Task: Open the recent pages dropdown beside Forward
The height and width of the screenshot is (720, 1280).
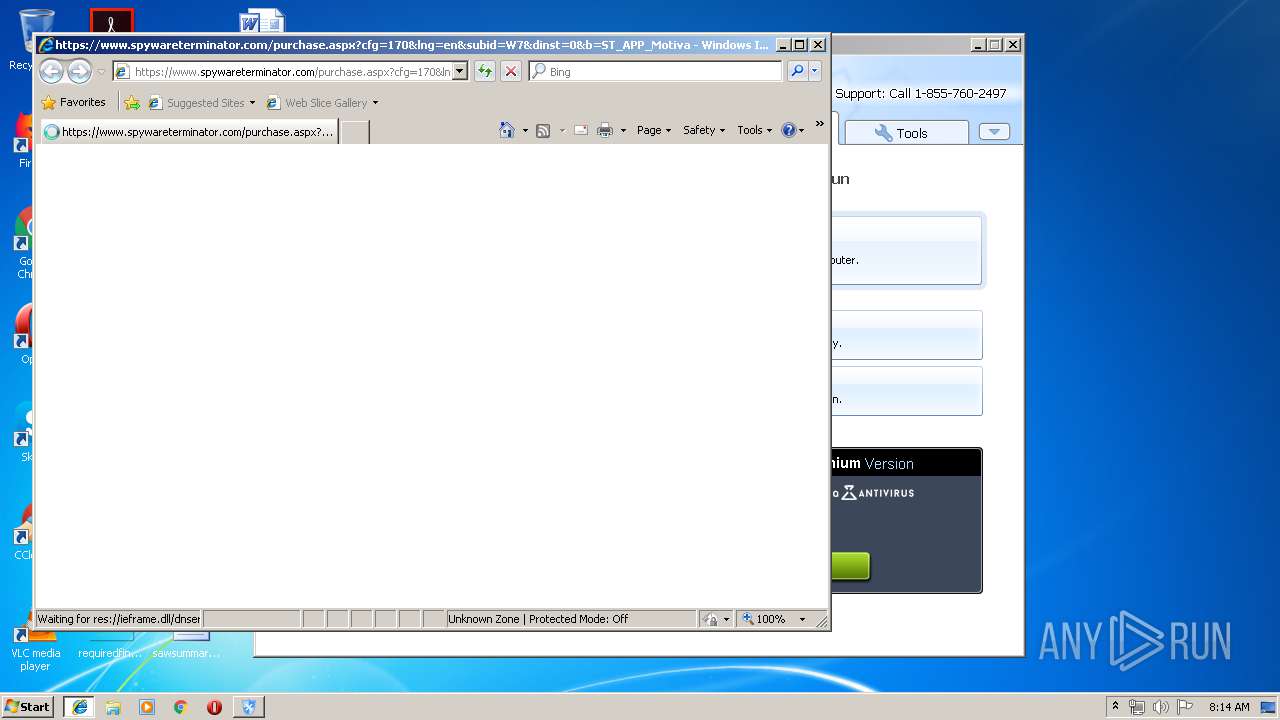Action: (101, 72)
